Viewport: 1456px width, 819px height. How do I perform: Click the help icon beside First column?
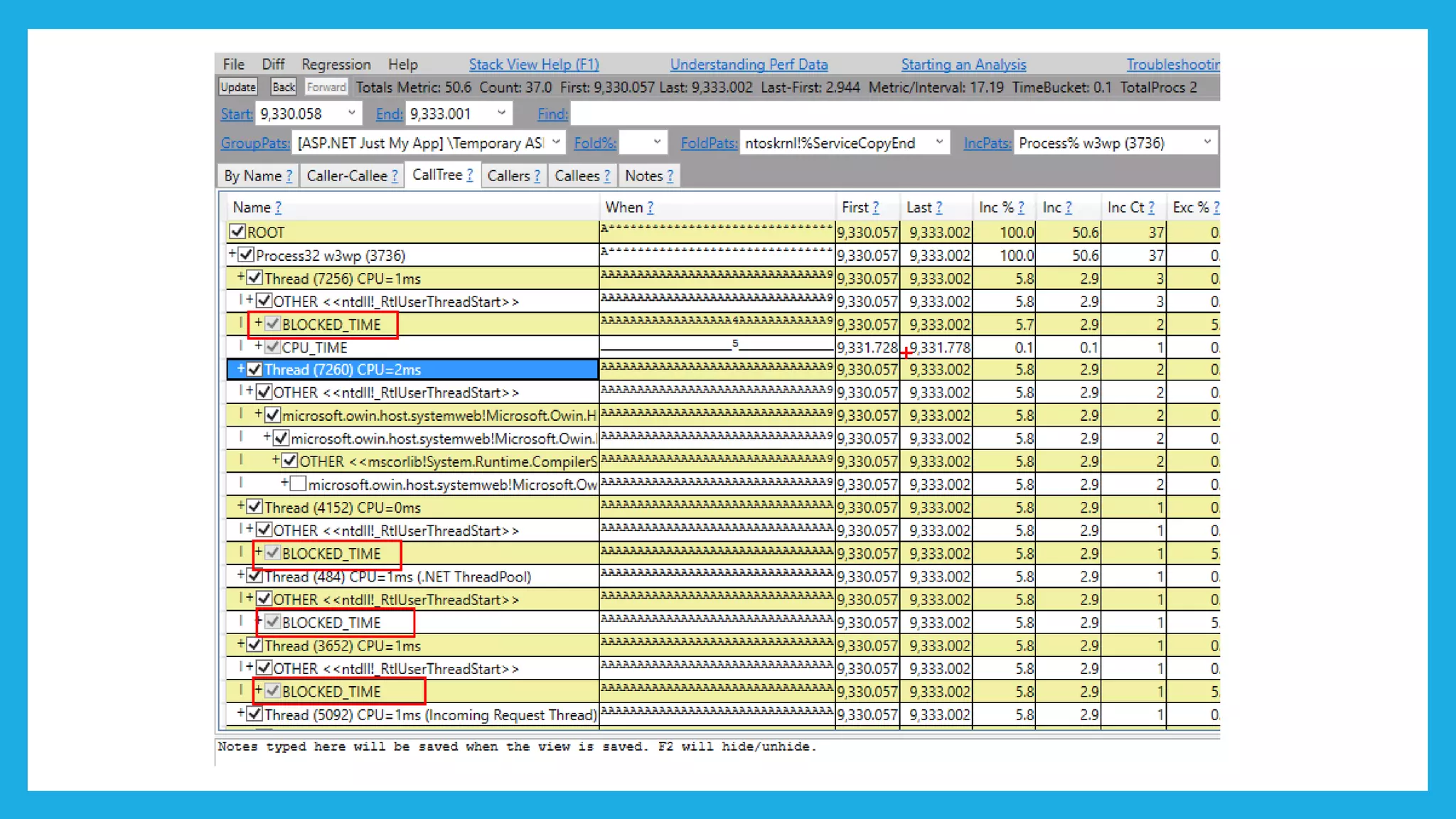(875, 208)
